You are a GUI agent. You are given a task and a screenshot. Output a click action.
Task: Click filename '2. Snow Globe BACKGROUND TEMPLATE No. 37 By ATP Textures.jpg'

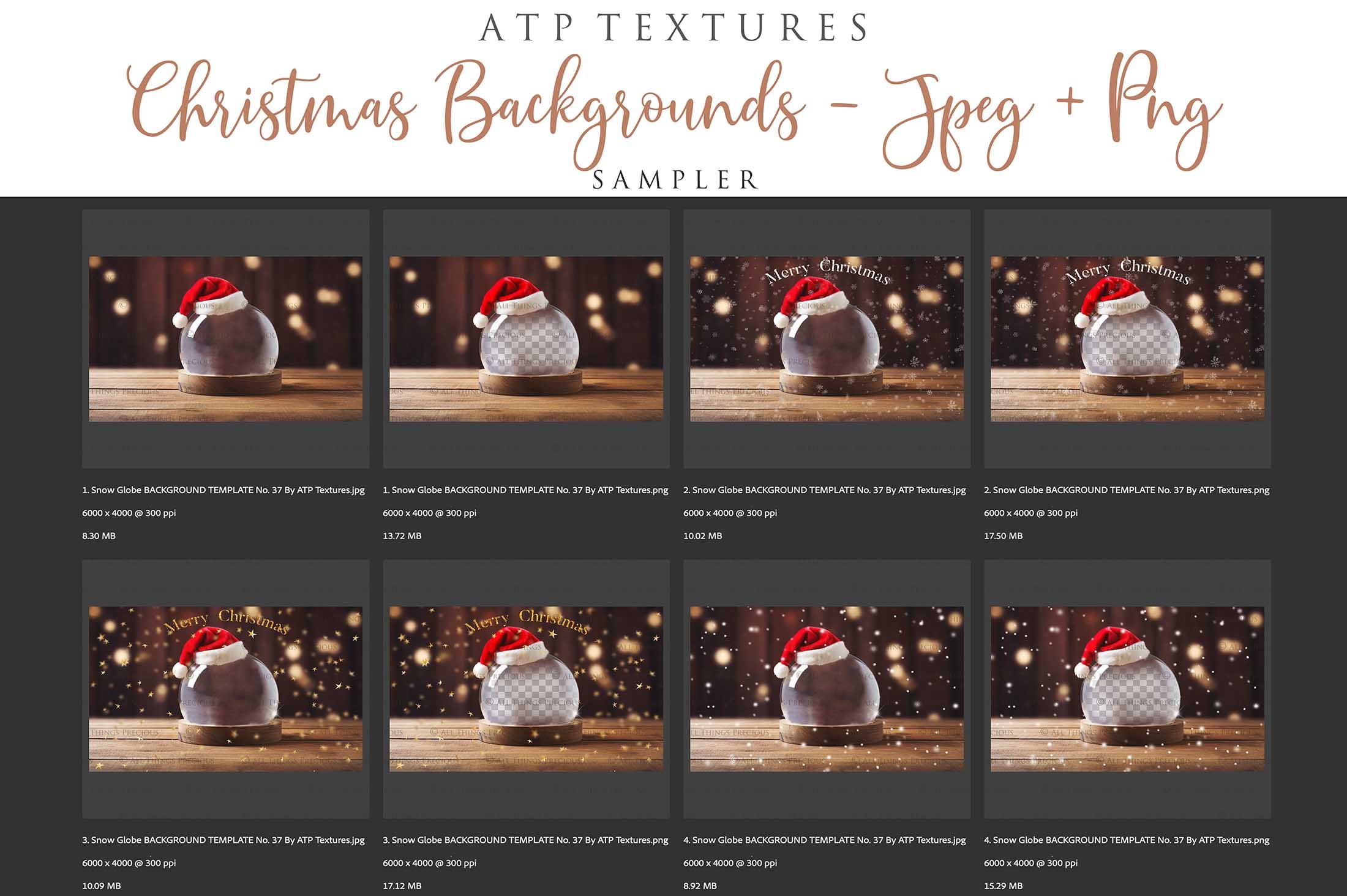tap(825, 490)
